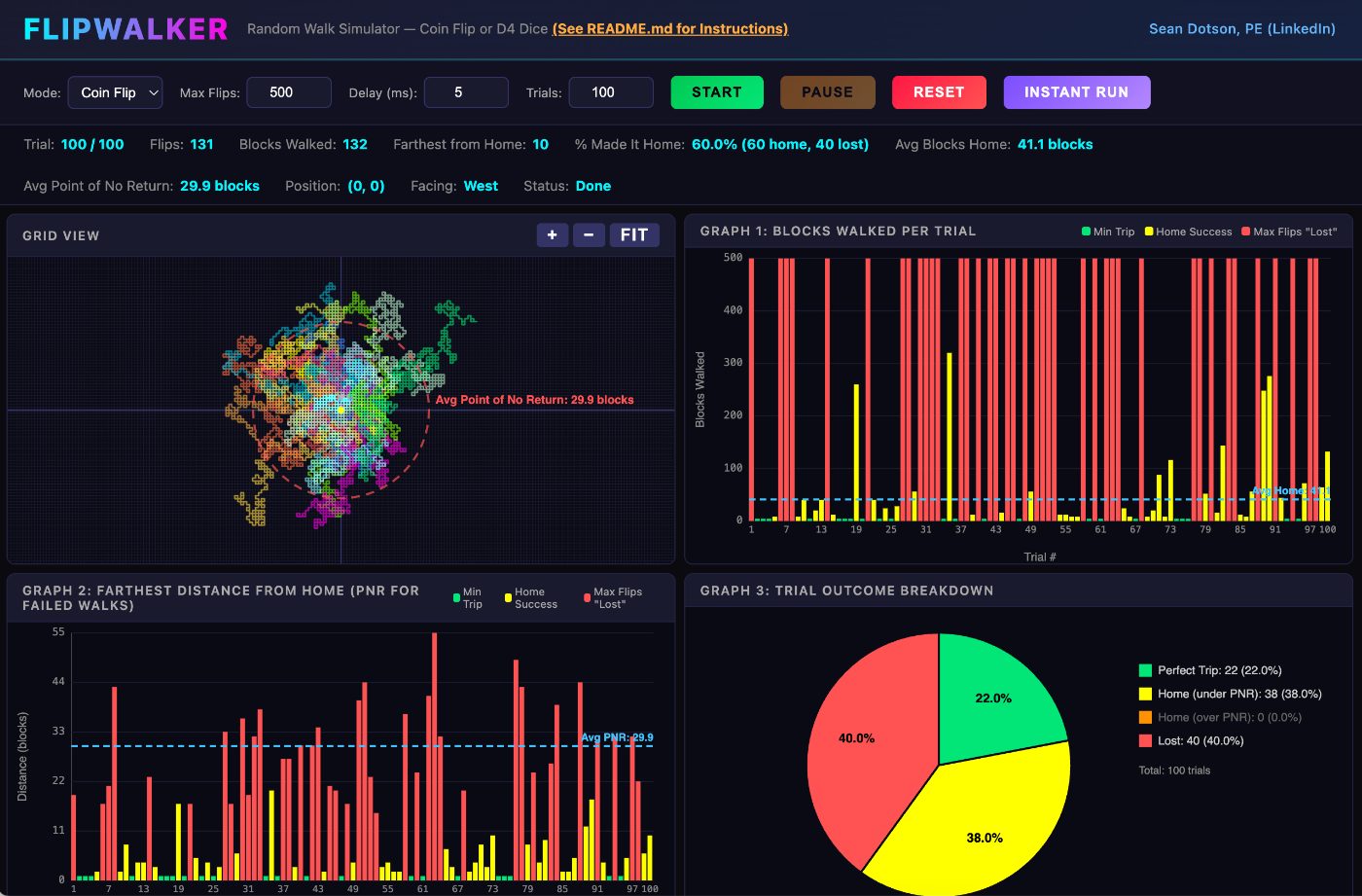Toggle Max Flips "Lost" legend in Graph 2

(x=612, y=598)
